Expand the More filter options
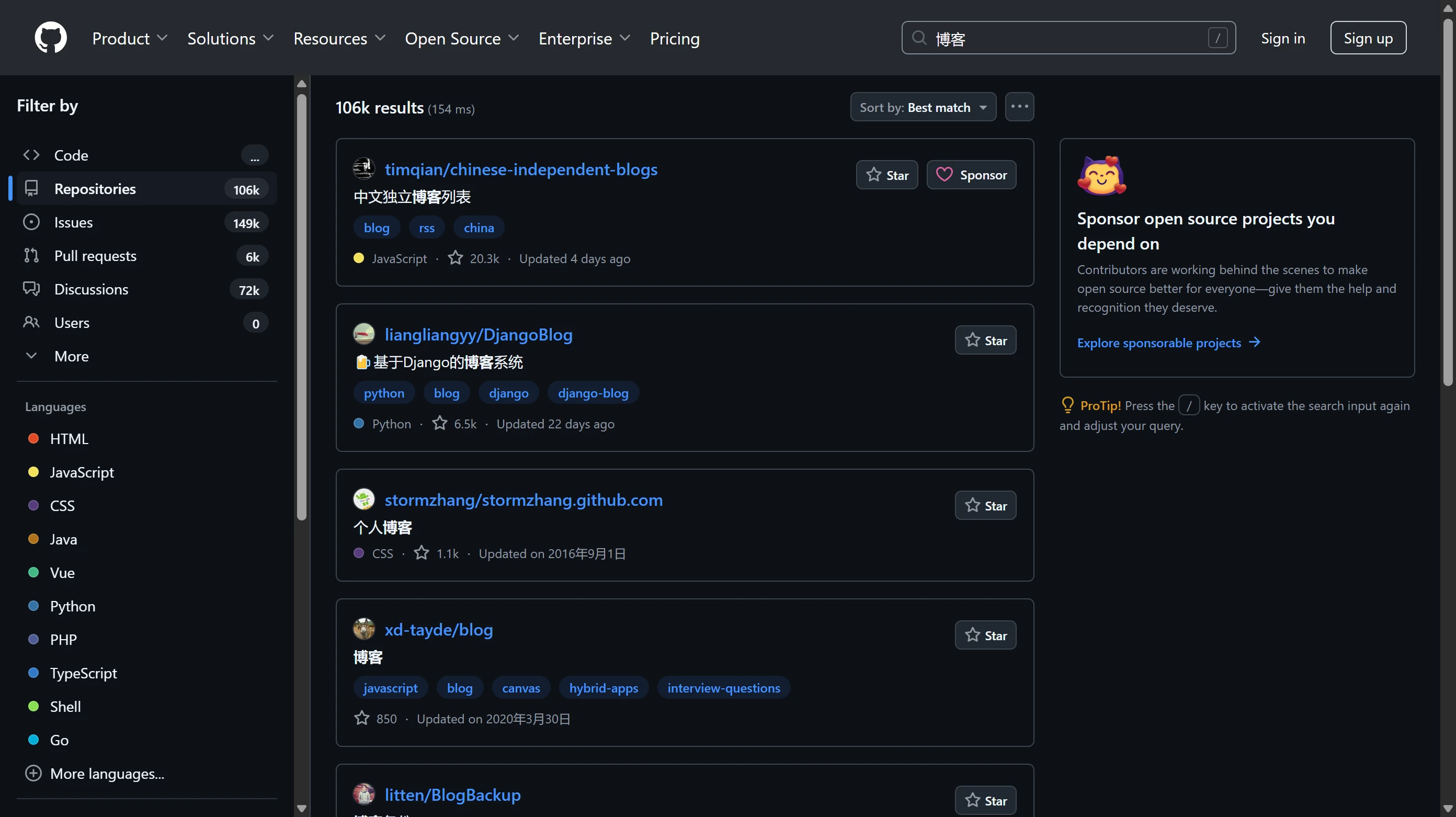 (71, 356)
